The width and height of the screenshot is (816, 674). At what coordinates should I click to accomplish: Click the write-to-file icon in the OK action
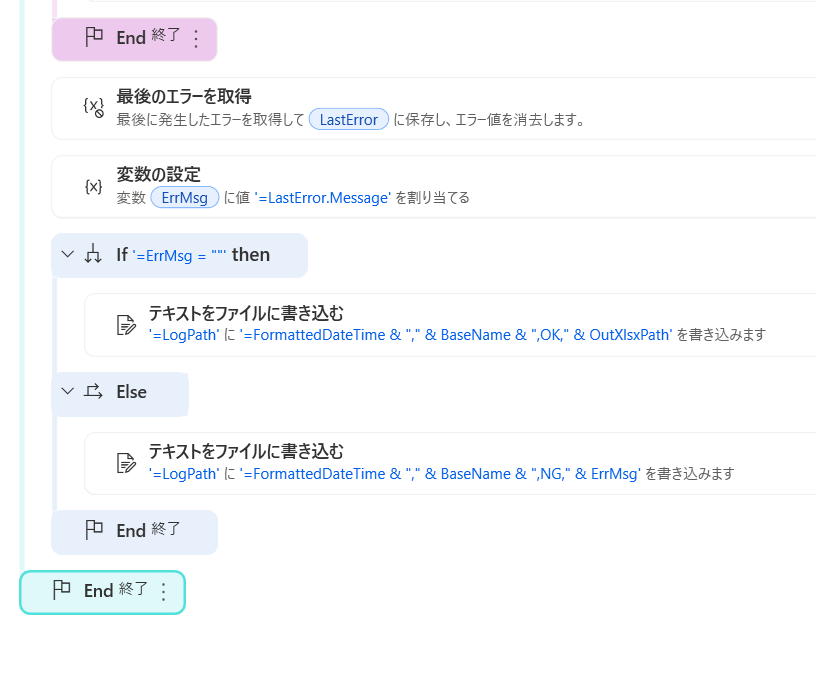(x=126, y=324)
